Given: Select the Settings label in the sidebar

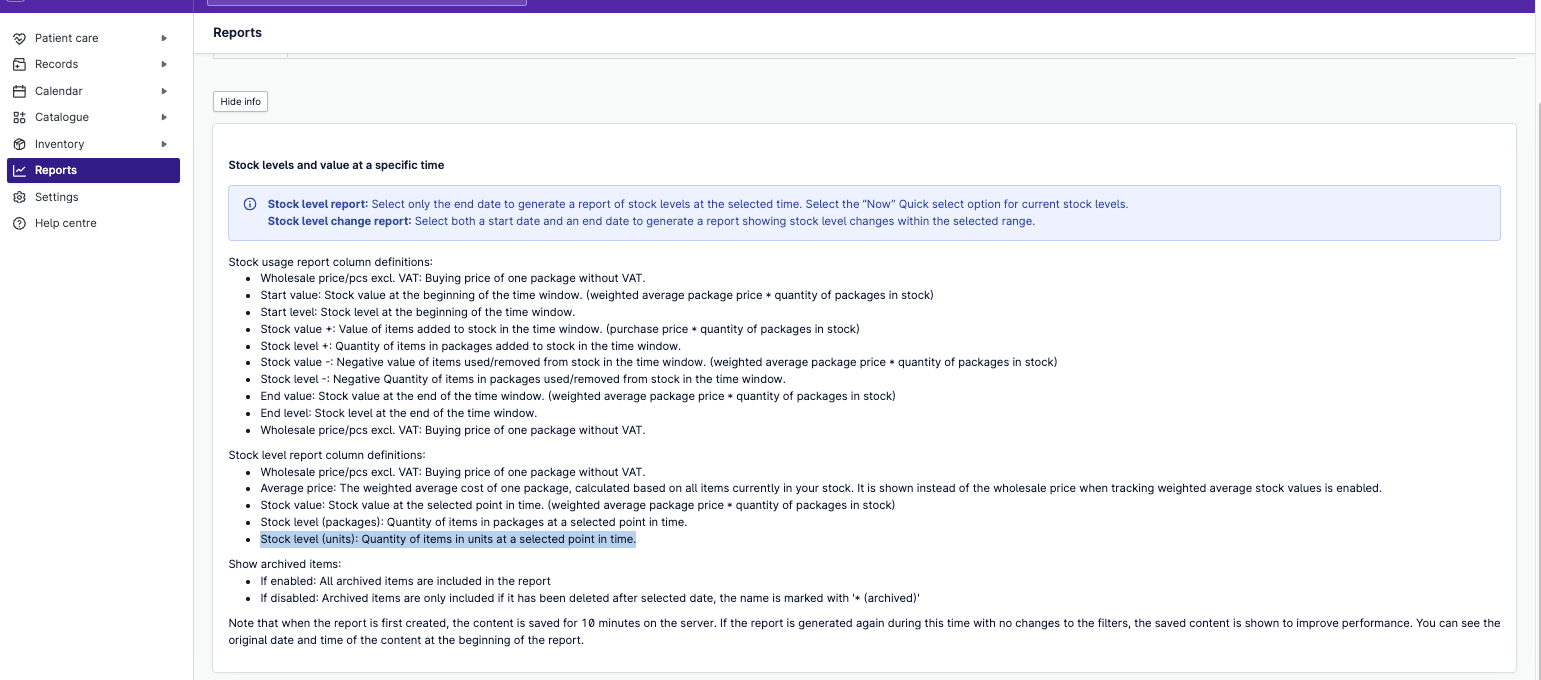Looking at the screenshot, I should (56, 197).
